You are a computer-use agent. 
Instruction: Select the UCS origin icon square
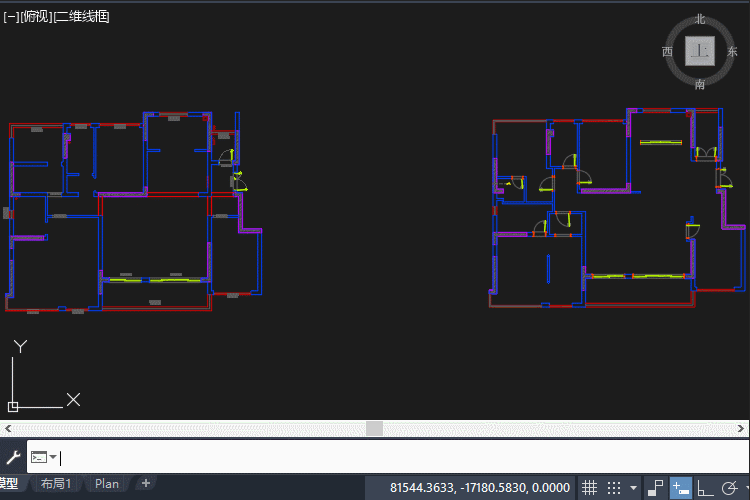point(13,407)
